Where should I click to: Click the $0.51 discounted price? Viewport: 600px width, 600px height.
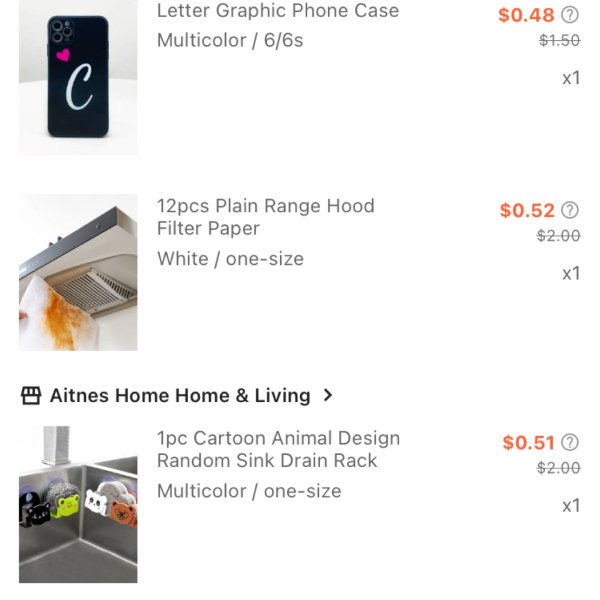click(x=528, y=443)
